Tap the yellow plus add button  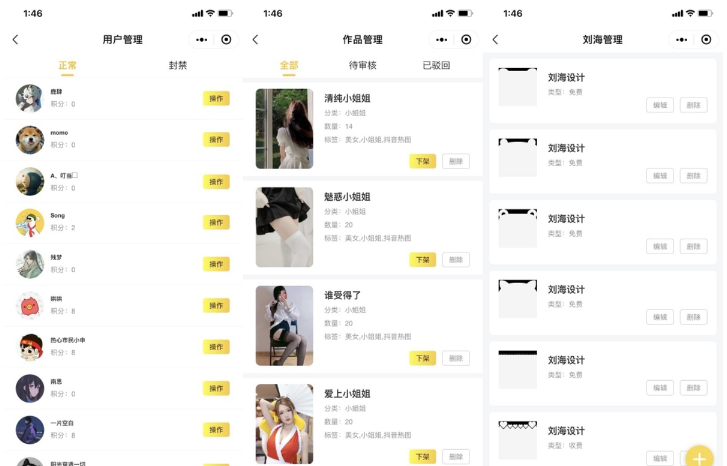tap(699, 458)
